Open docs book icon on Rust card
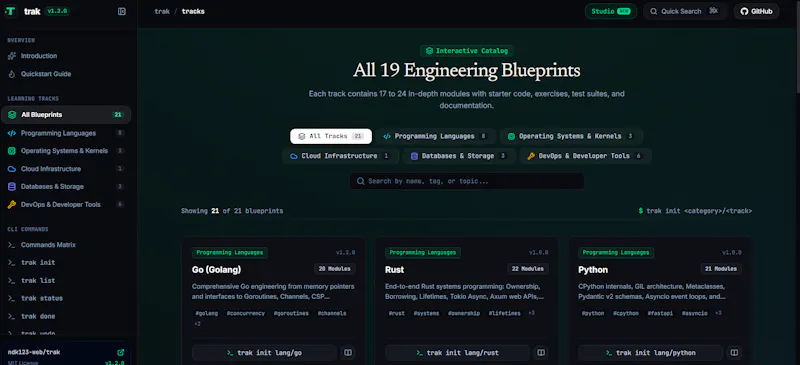 point(541,353)
